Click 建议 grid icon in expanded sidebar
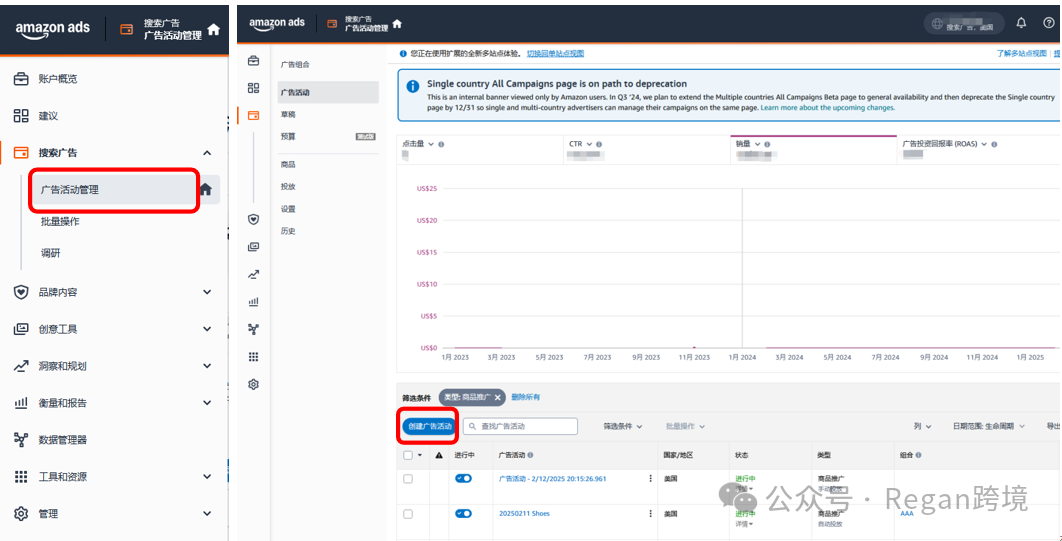 [21, 116]
